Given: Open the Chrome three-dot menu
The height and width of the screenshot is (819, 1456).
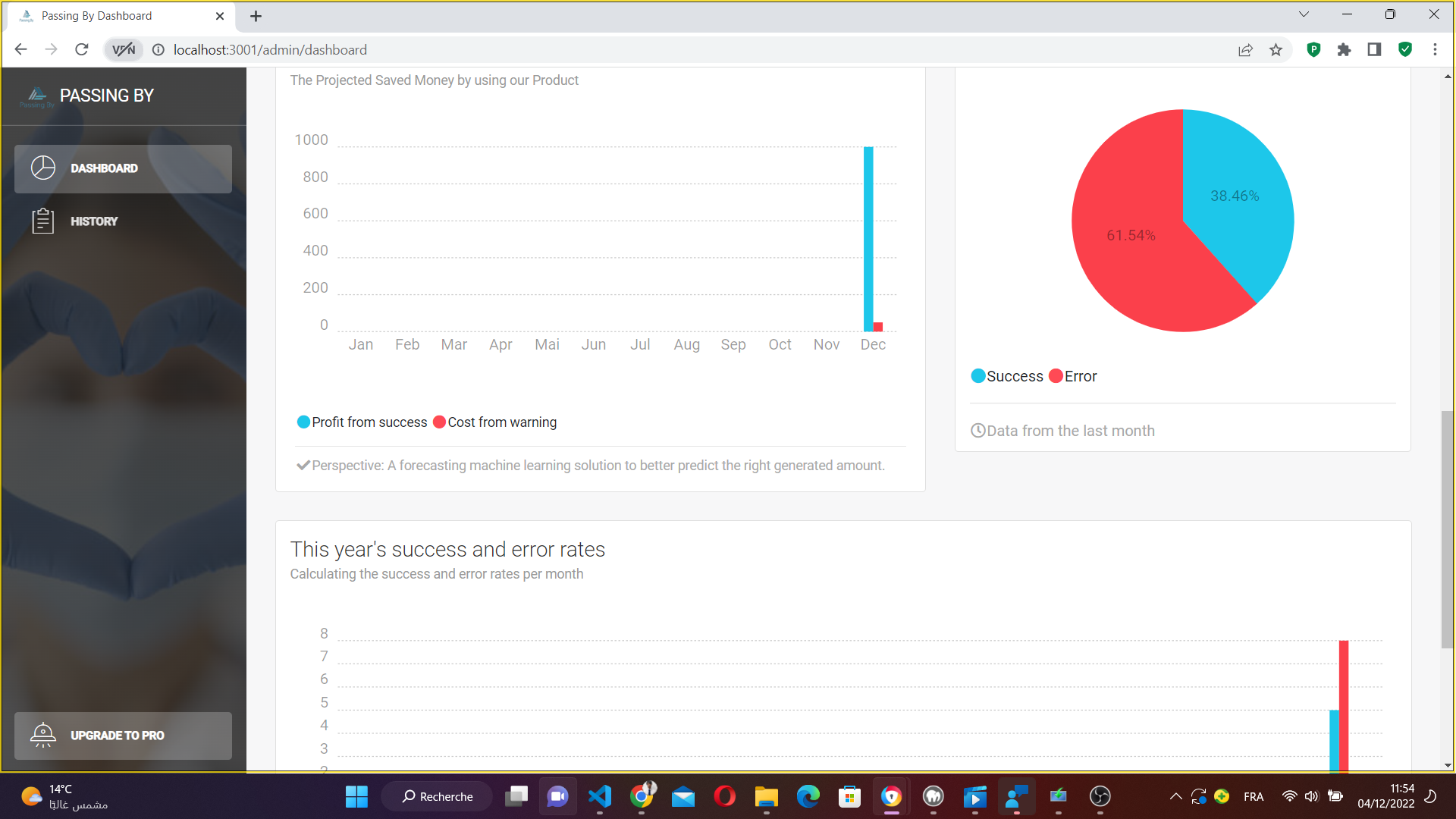Looking at the screenshot, I should 1435,50.
